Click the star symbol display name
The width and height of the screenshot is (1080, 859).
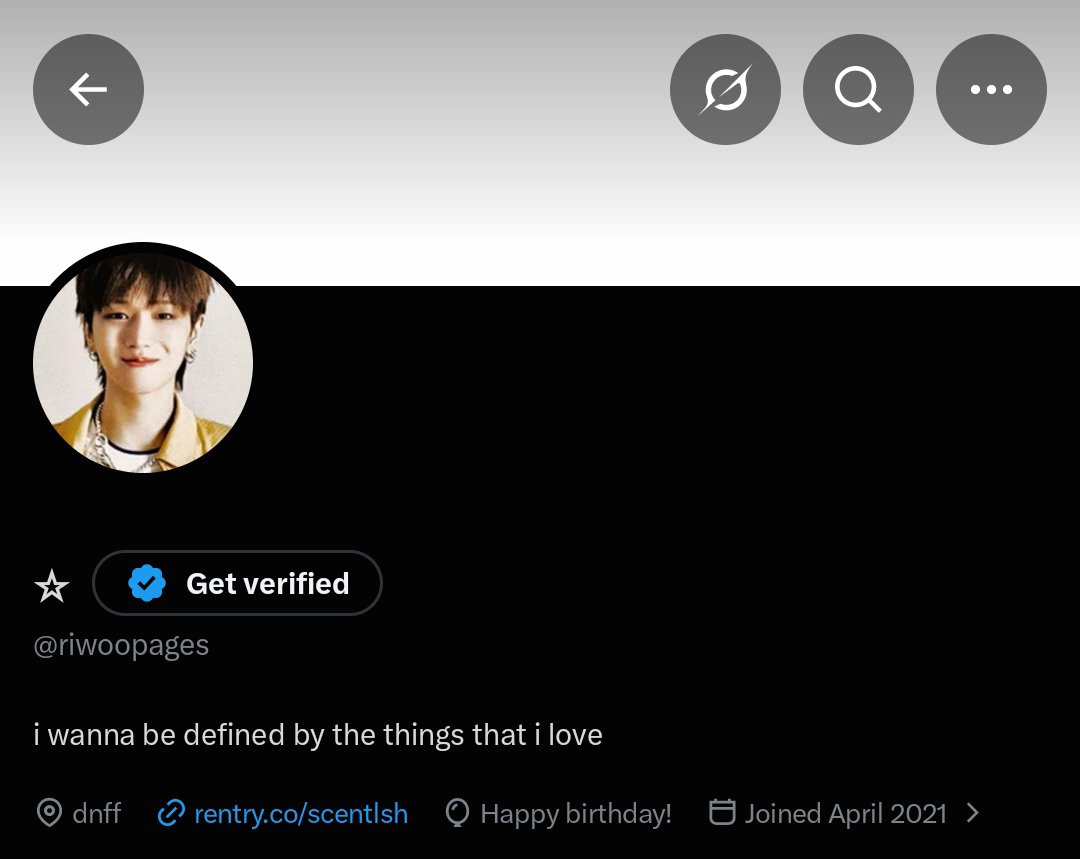52,586
